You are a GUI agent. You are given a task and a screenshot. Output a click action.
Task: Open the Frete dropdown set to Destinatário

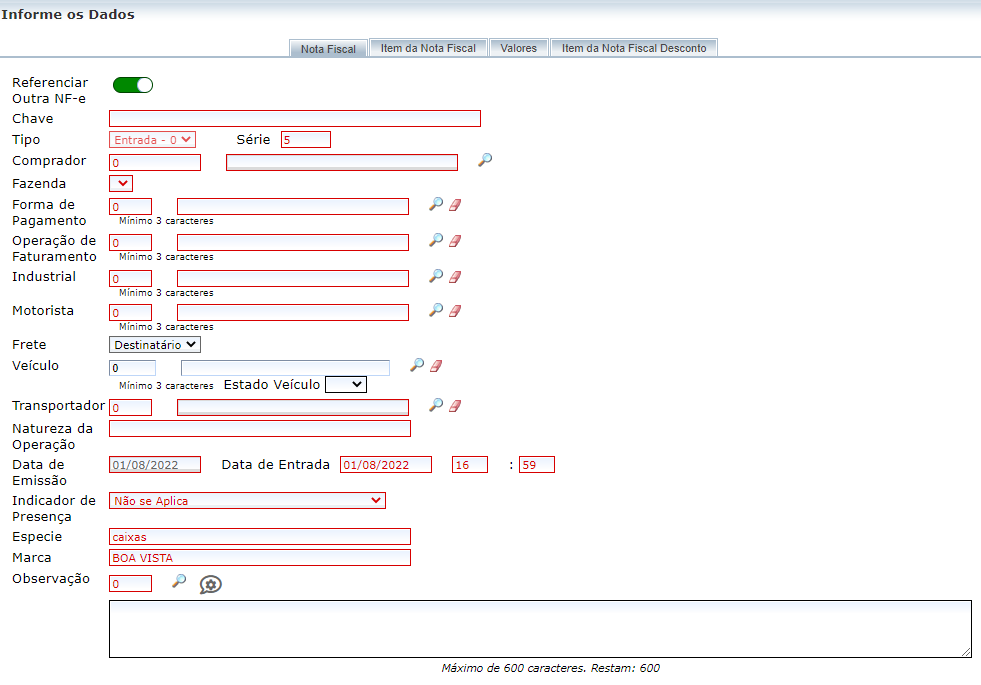click(x=154, y=344)
